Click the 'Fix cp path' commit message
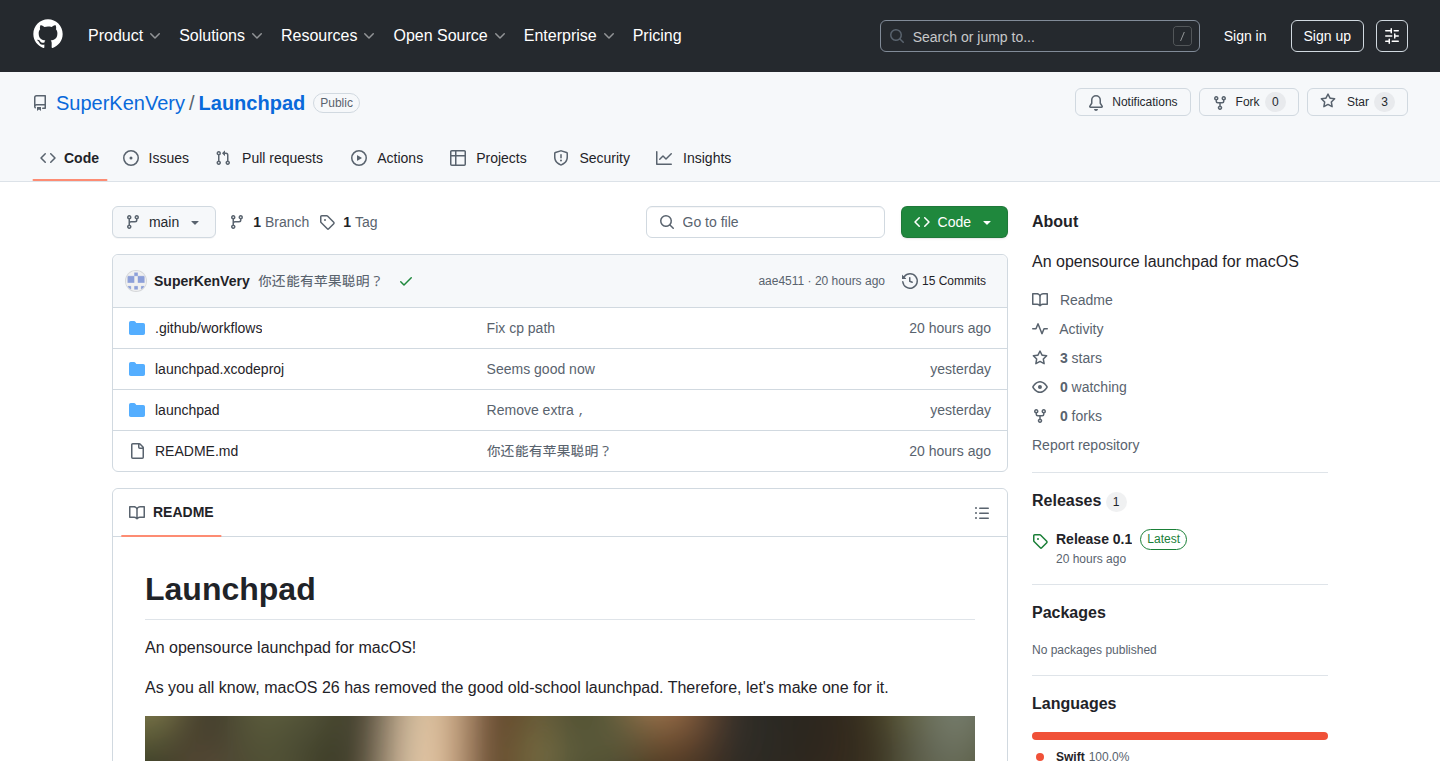 [x=521, y=328]
